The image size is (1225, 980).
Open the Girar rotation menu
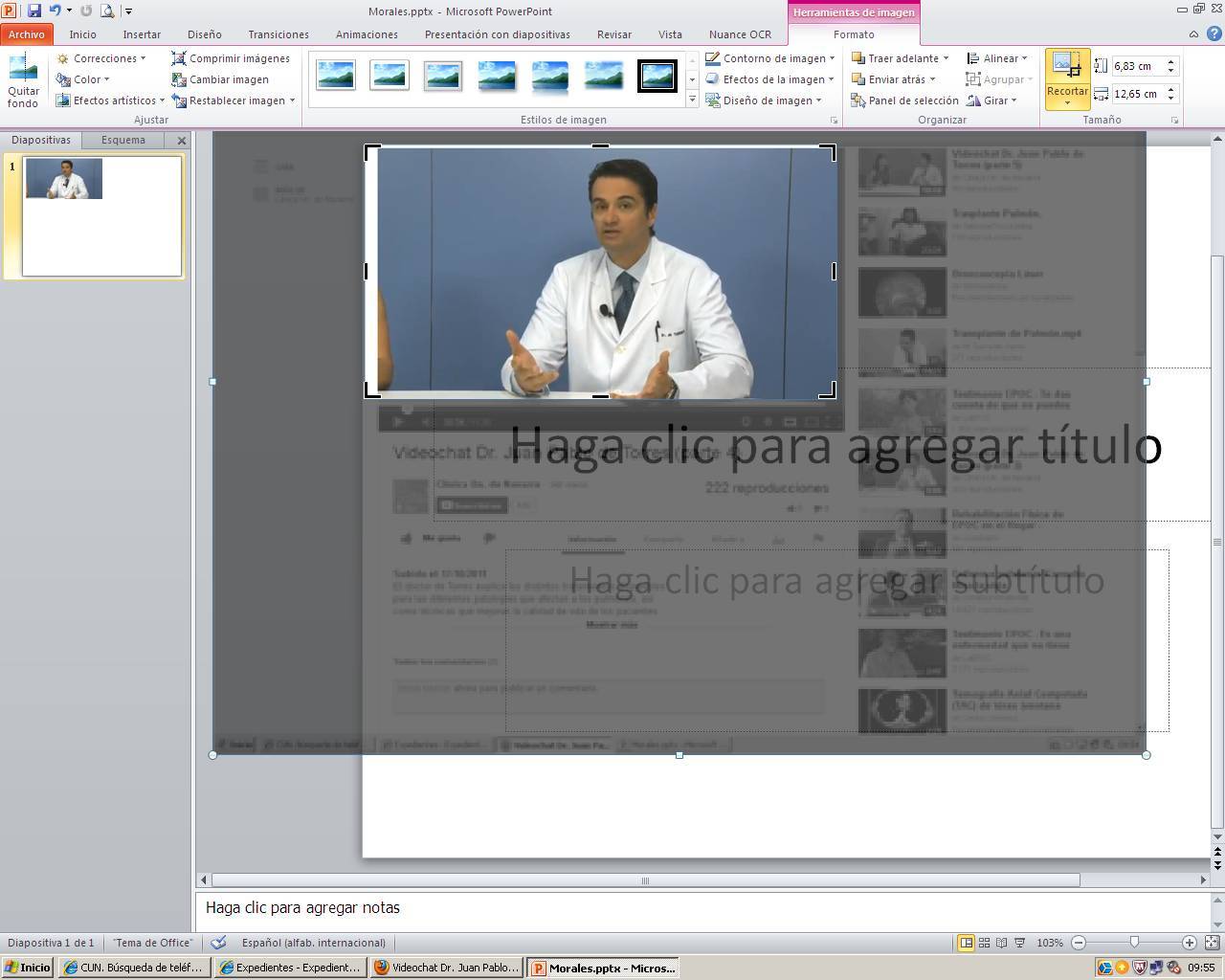(x=991, y=100)
